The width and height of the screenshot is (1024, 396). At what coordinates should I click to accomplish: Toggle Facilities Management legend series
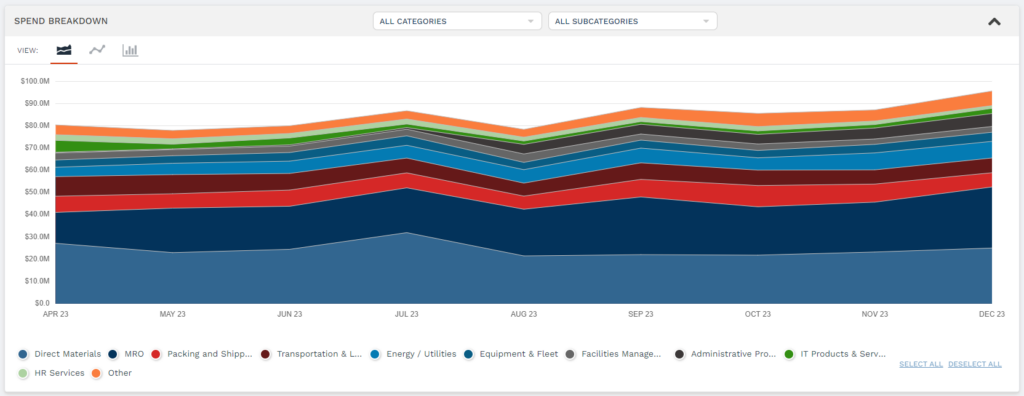(613, 354)
